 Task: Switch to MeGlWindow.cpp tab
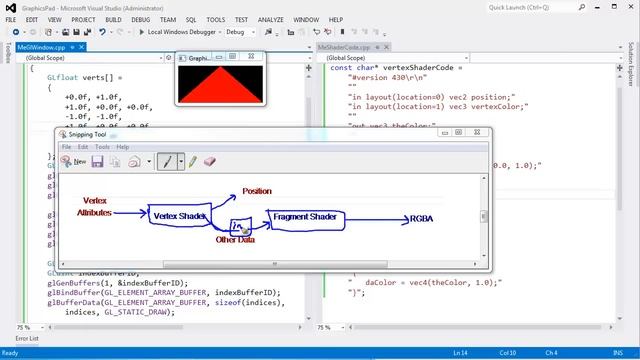[41, 47]
